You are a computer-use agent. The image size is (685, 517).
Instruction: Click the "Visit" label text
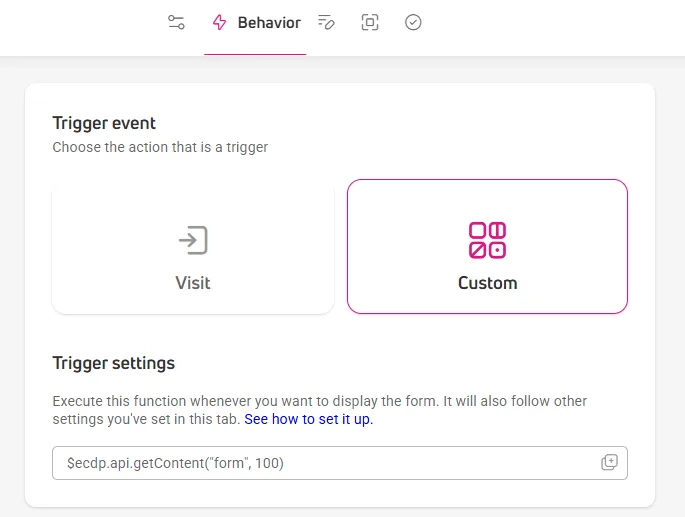tap(193, 283)
